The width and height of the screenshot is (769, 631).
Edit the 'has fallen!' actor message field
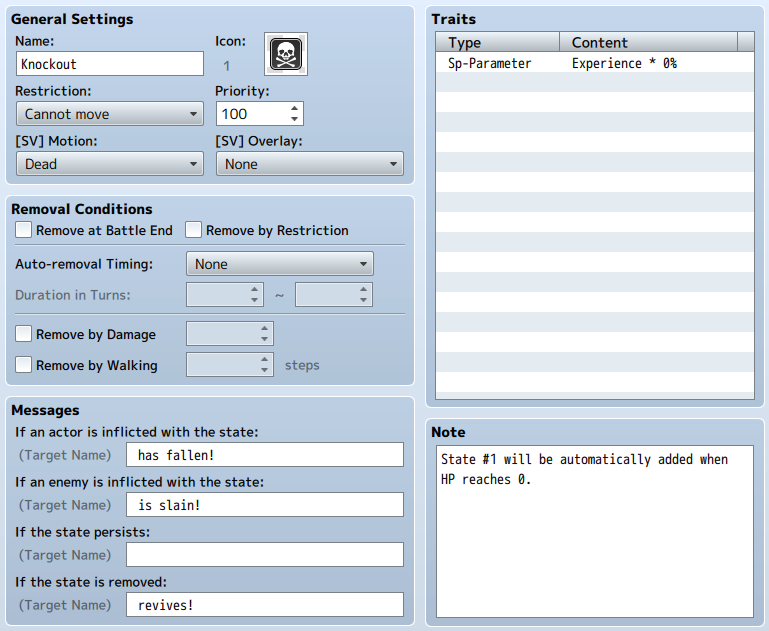(265, 455)
